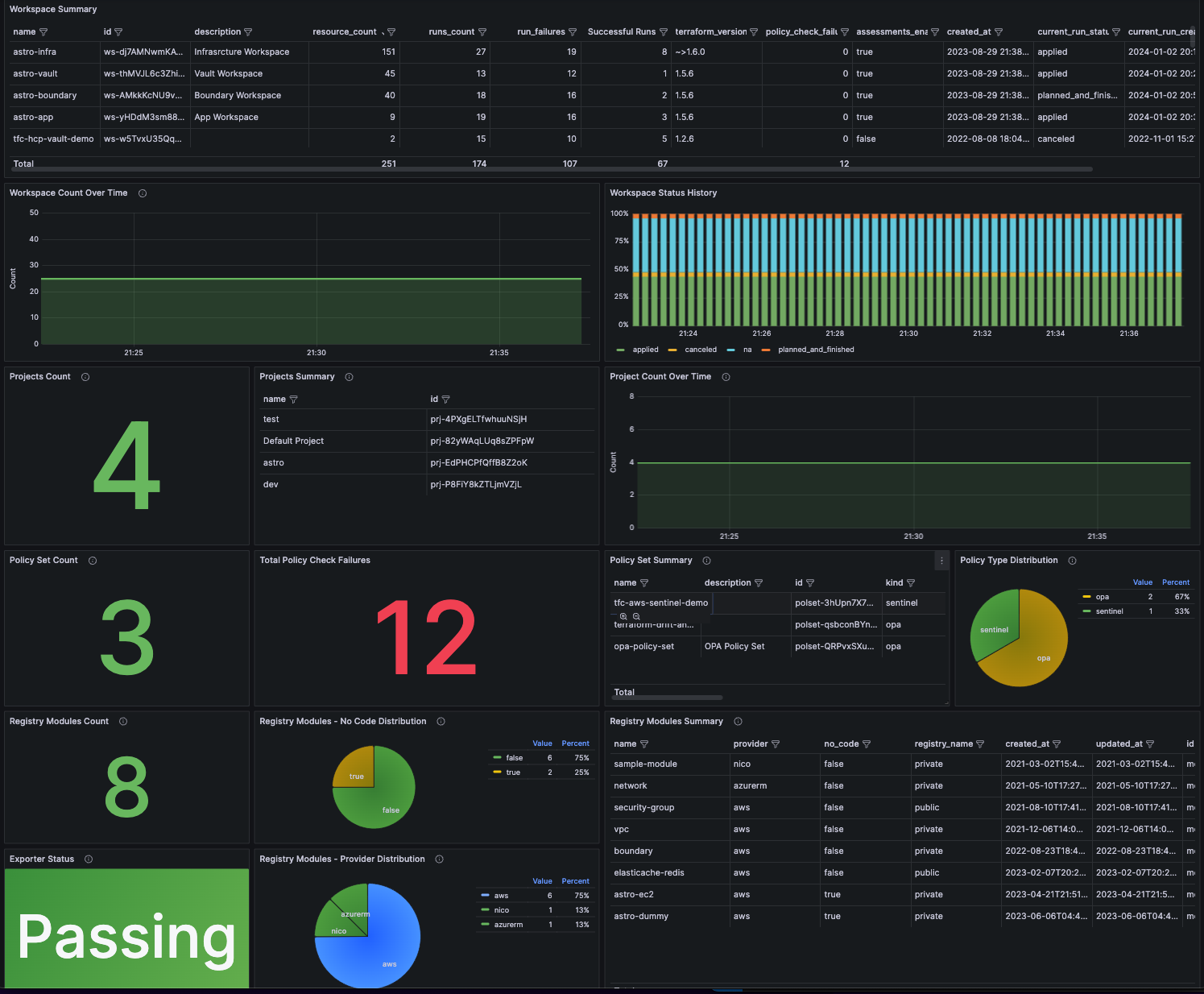Viewport: 1204px width, 994px height.
Task: Show info icon for Policy Set Count panel
Action: click(93, 561)
